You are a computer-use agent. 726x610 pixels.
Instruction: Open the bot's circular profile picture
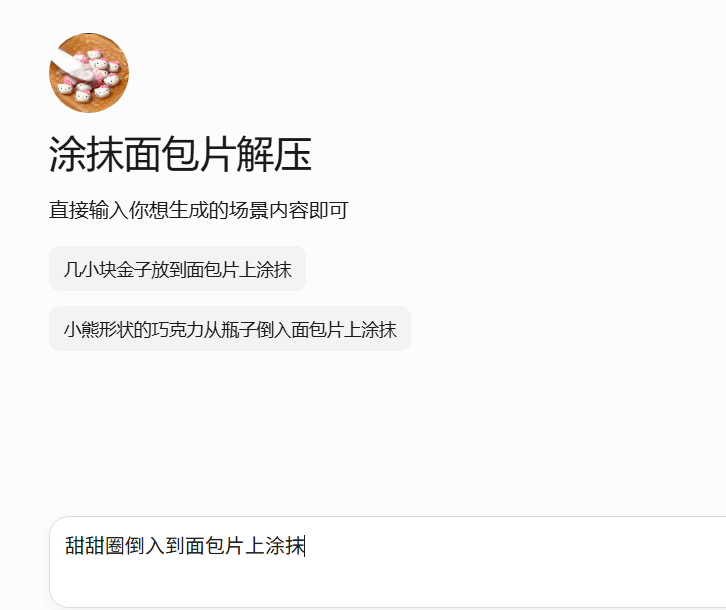89,73
